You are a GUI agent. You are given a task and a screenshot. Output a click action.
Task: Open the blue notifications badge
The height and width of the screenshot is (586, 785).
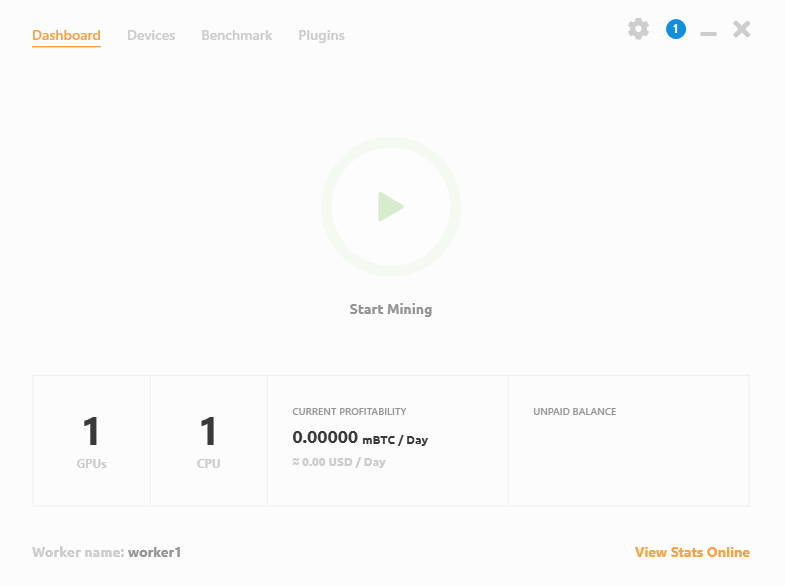(676, 29)
